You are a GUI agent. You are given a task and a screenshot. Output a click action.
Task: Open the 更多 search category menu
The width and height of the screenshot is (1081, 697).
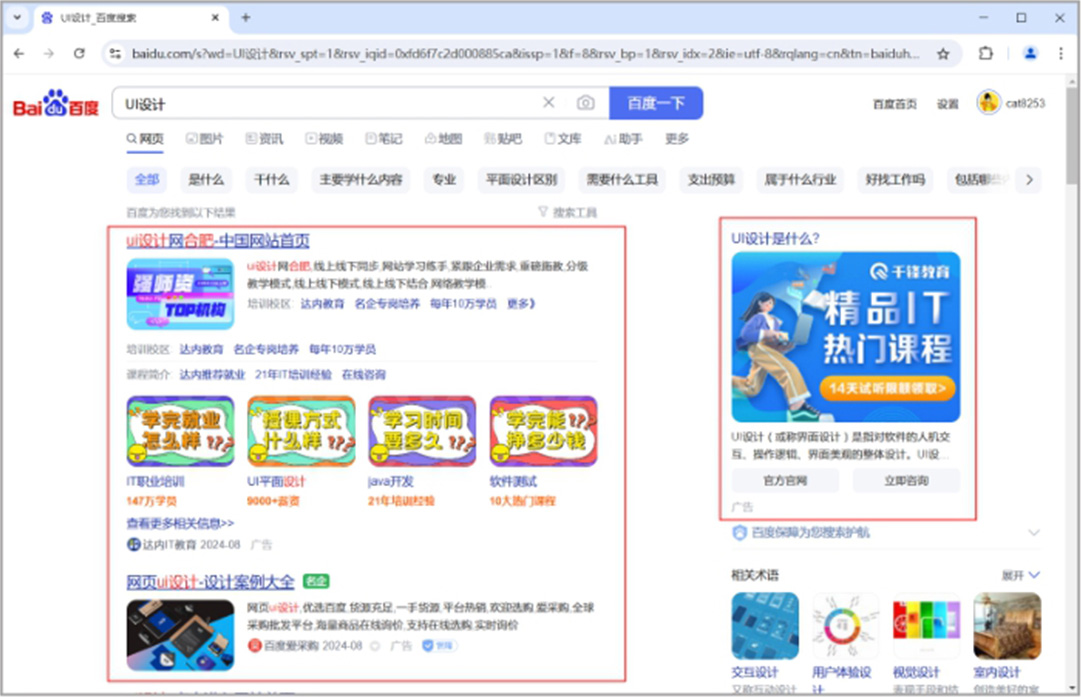pyautogui.click(x=677, y=139)
